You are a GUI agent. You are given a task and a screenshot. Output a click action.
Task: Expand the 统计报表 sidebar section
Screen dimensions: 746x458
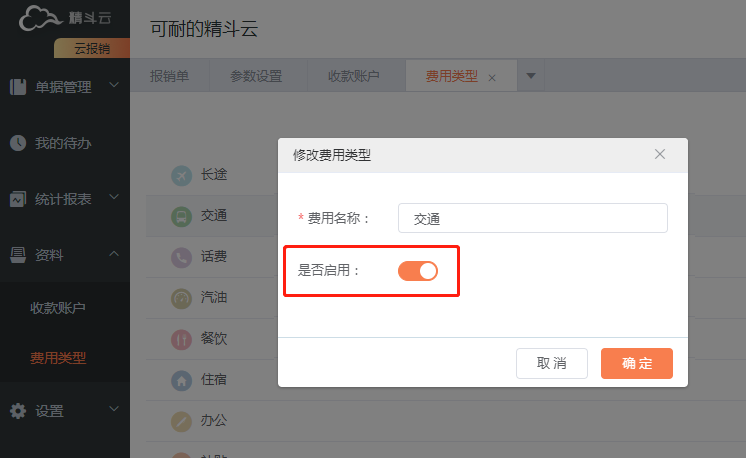(x=64, y=199)
